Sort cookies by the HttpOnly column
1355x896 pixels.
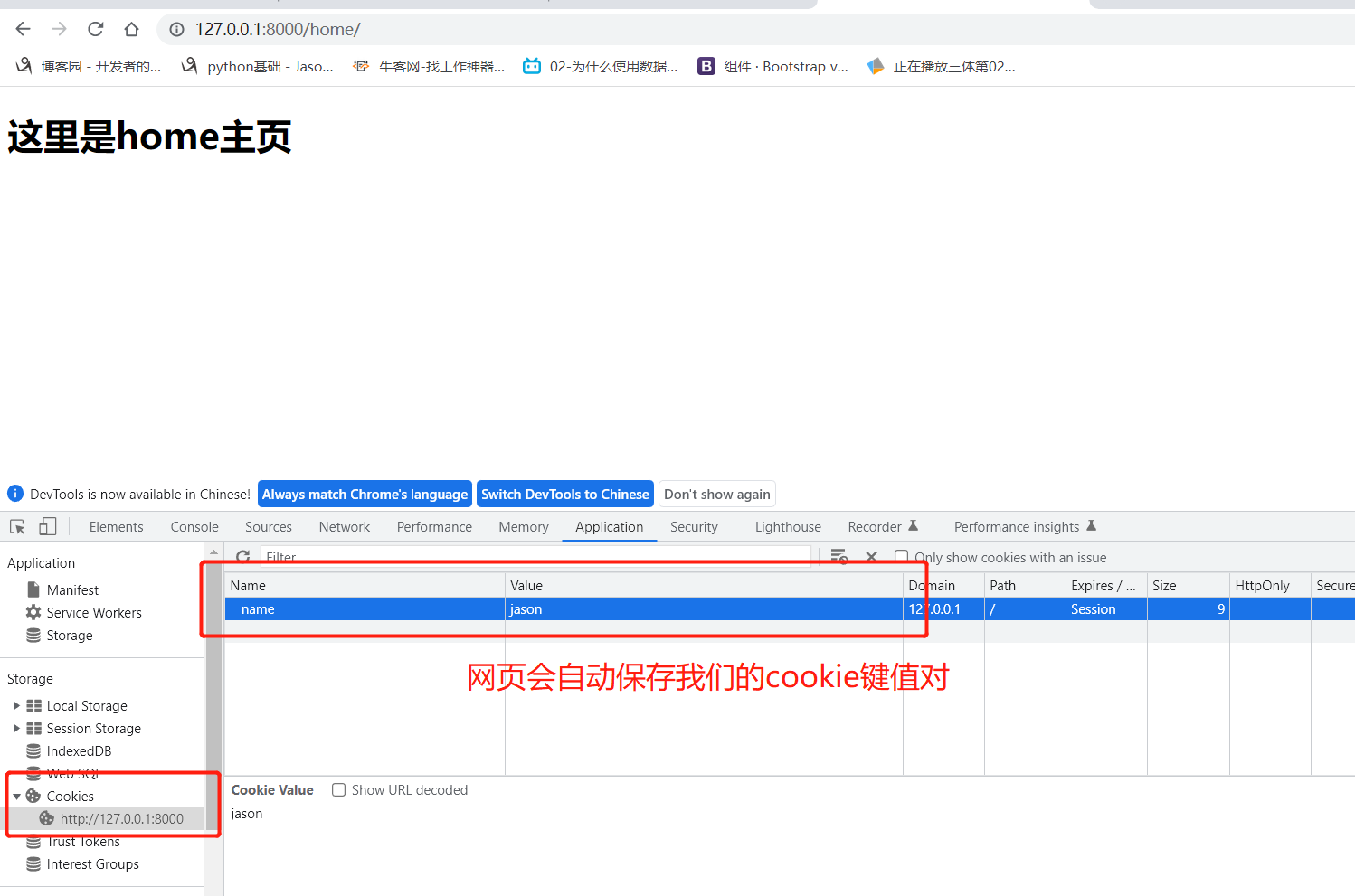coord(1270,585)
